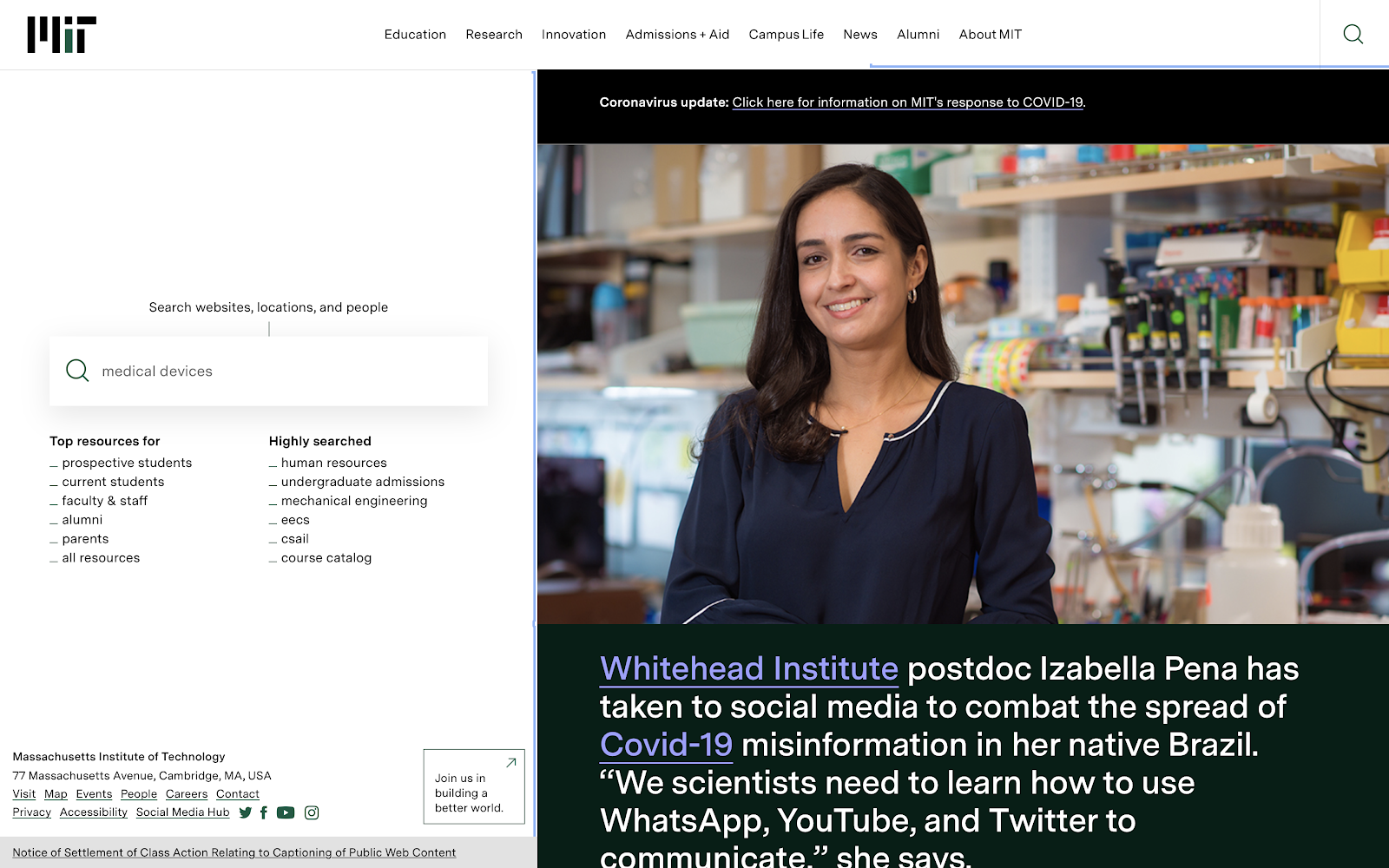Click the Map footer link

tap(56, 794)
